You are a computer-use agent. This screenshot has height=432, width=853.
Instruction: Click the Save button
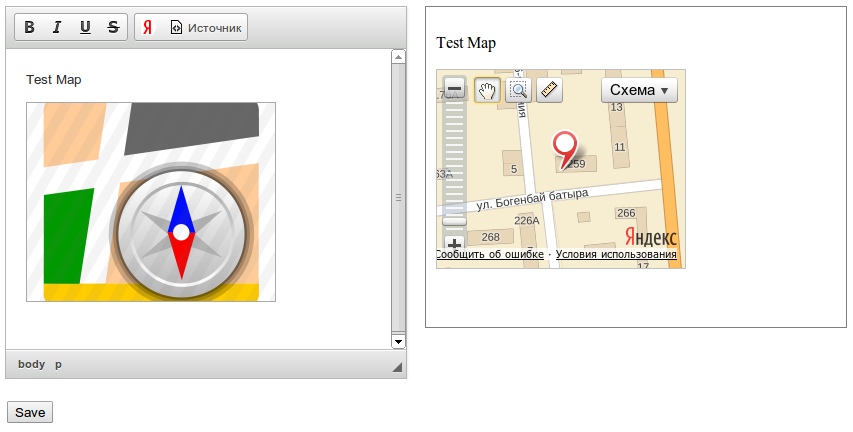tap(30, 412)
